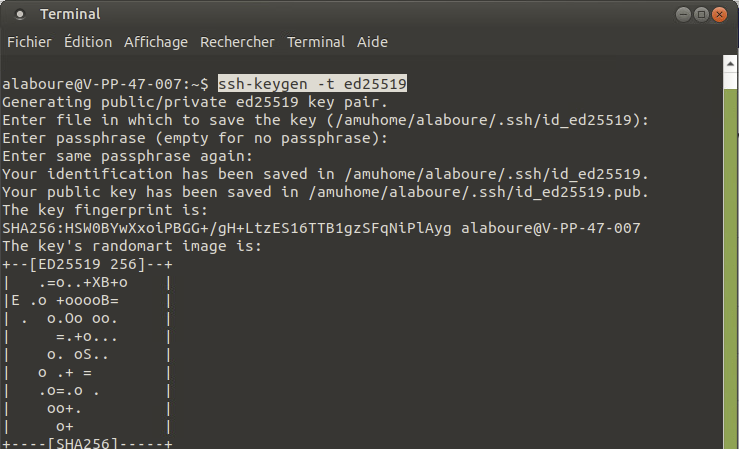The width and height of the screenshot is (739, 449).
Task: Open the Aide help menu
Action: [372, 42]
